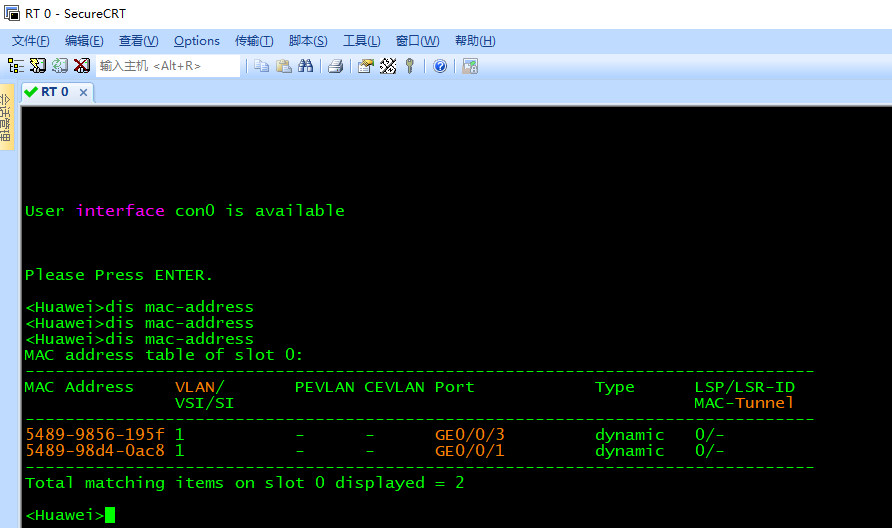Viewport: 892px width, 528px height.
Task: Close the RT 0 tab
Action: click(x=84, y=92)
